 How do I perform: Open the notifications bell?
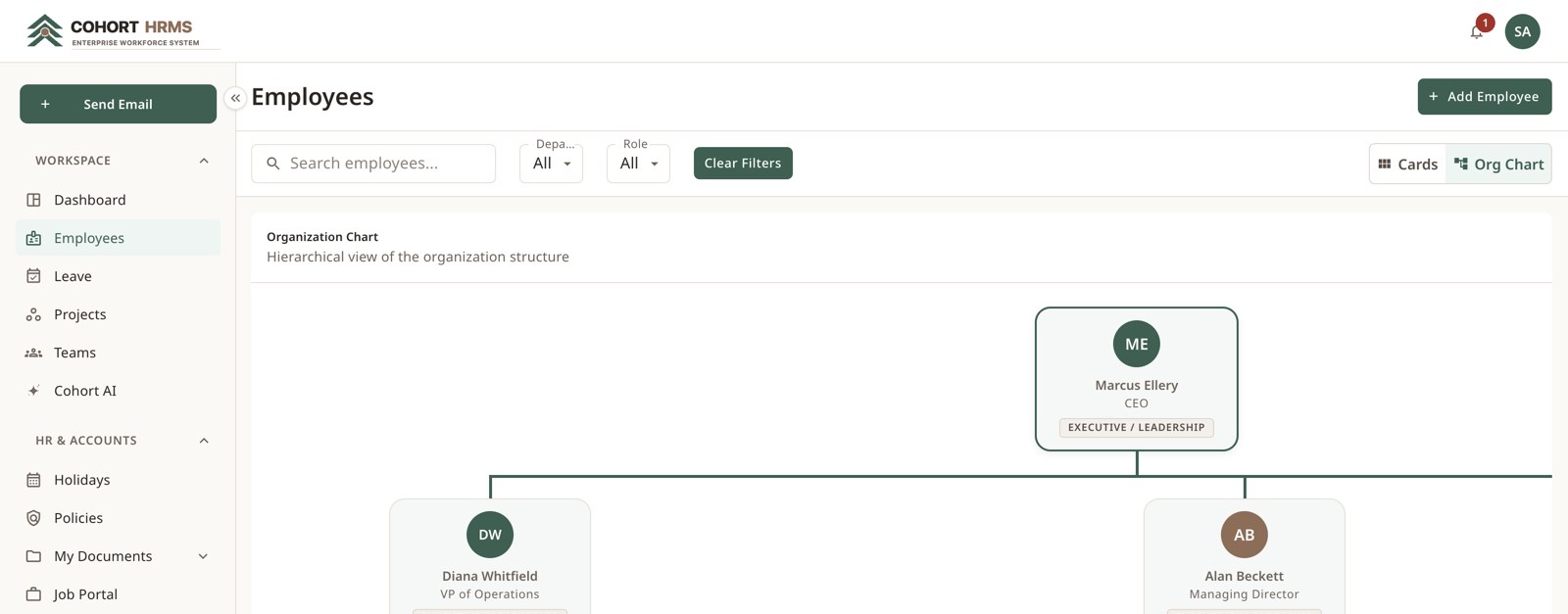1477,31
